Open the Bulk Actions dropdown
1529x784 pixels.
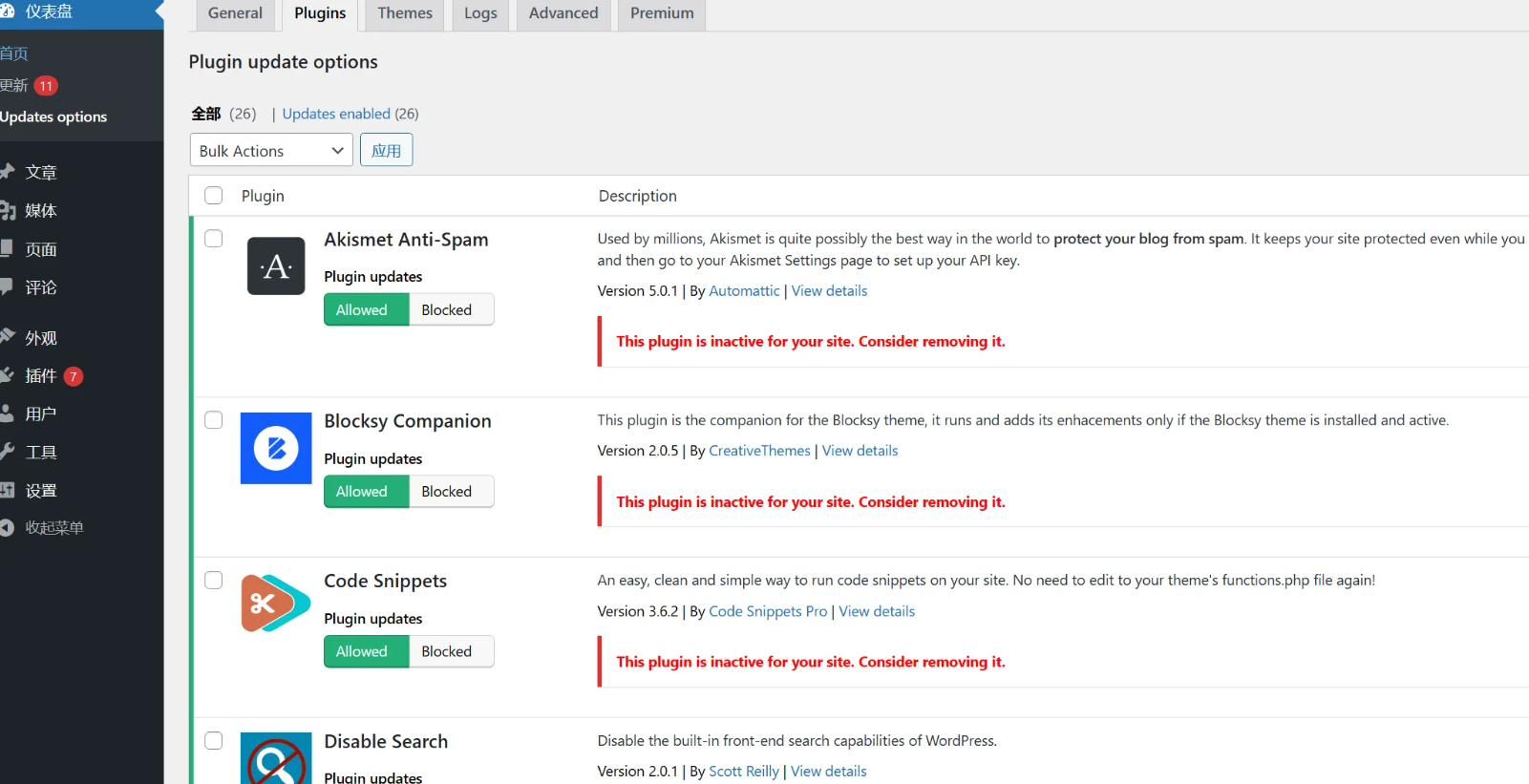pyautogui.click(x=271, y=150)
